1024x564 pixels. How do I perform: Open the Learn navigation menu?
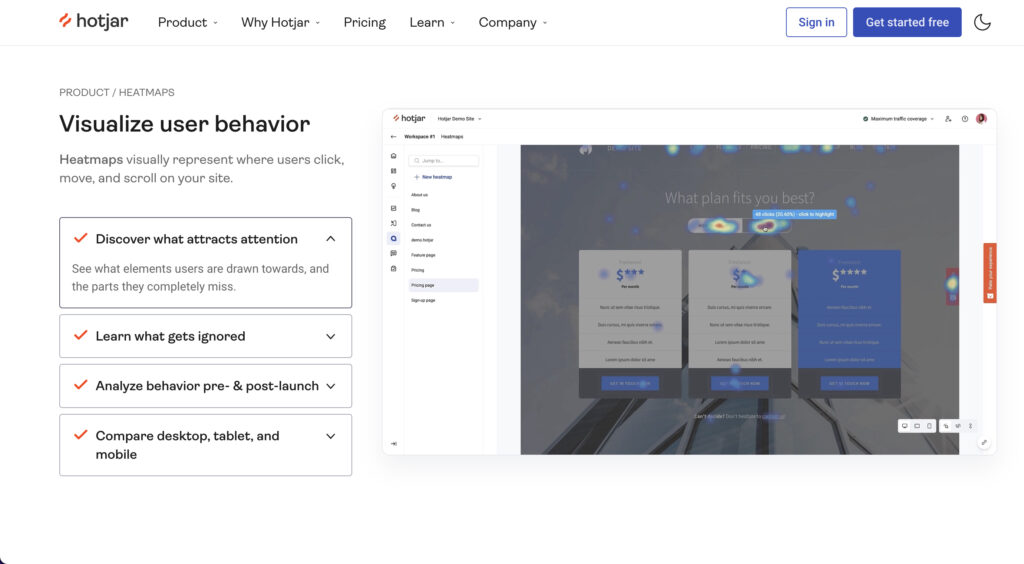pos(432,22)
